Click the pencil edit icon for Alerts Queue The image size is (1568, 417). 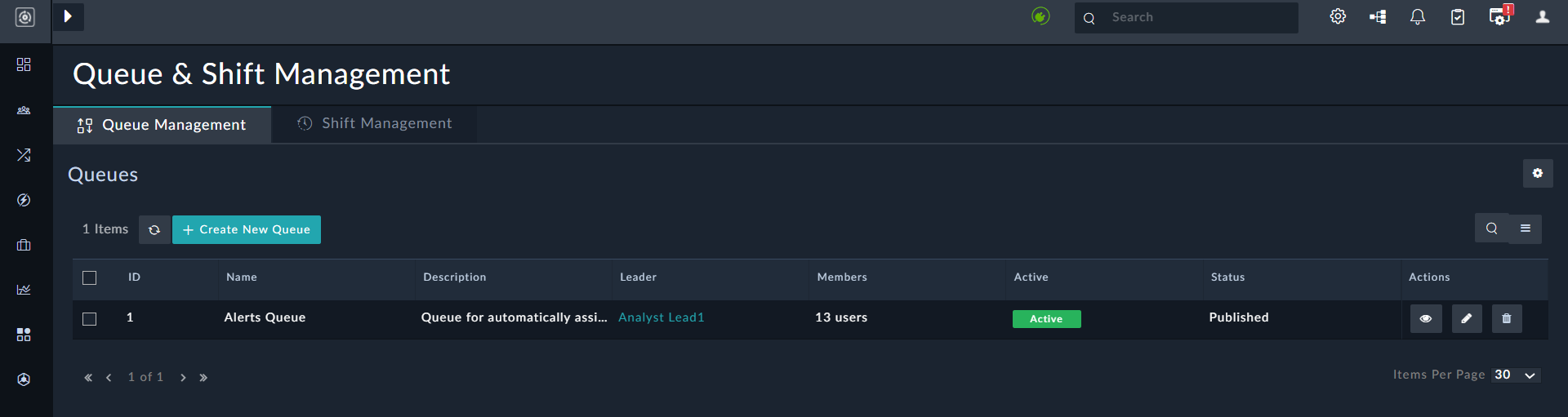1467,318
